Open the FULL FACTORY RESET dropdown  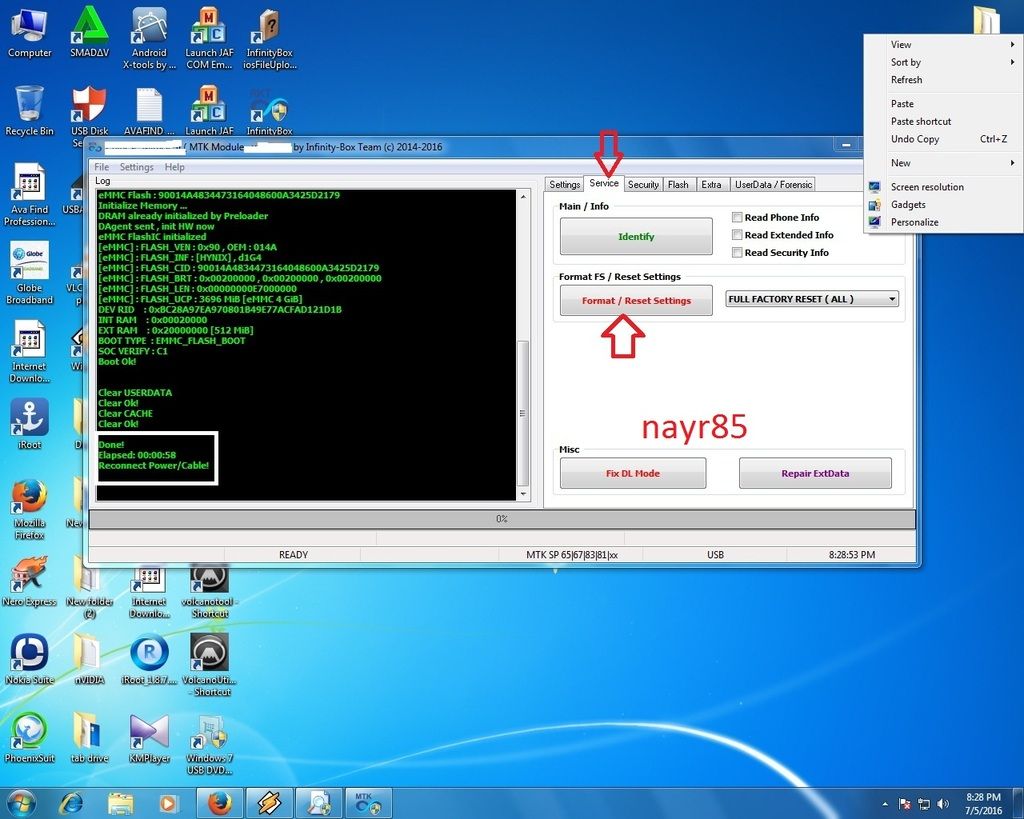coord(812,299)
